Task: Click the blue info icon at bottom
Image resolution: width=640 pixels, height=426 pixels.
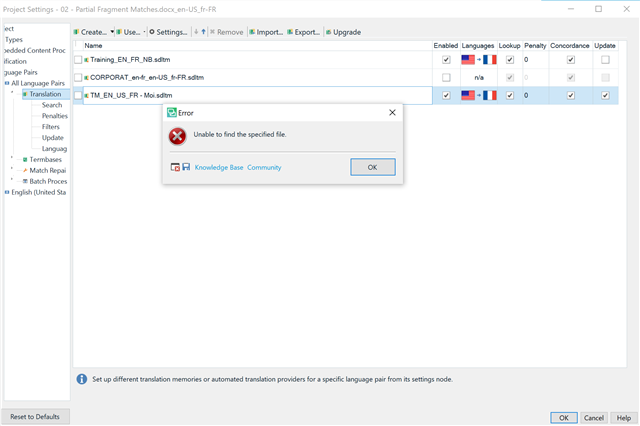Action: pos(82,379)
